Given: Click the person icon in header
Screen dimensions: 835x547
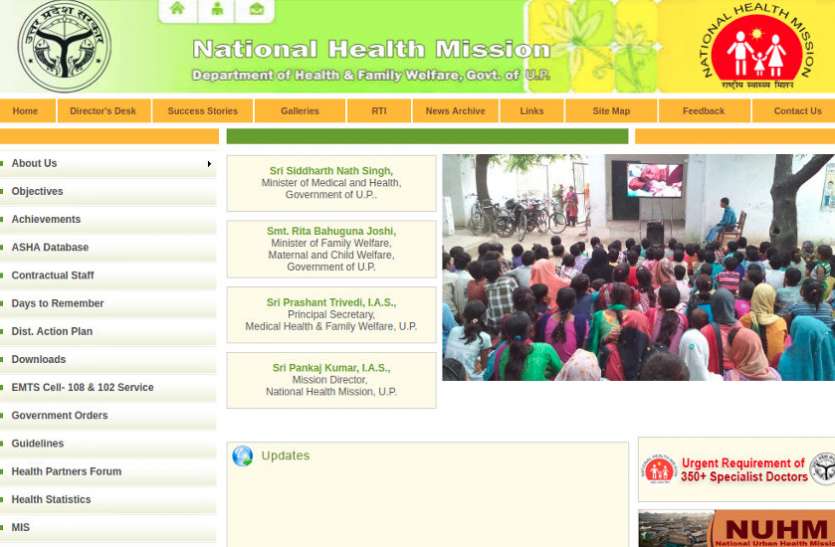Looking at the screenshot, I should pyautogui.click(x=217, y=9).
